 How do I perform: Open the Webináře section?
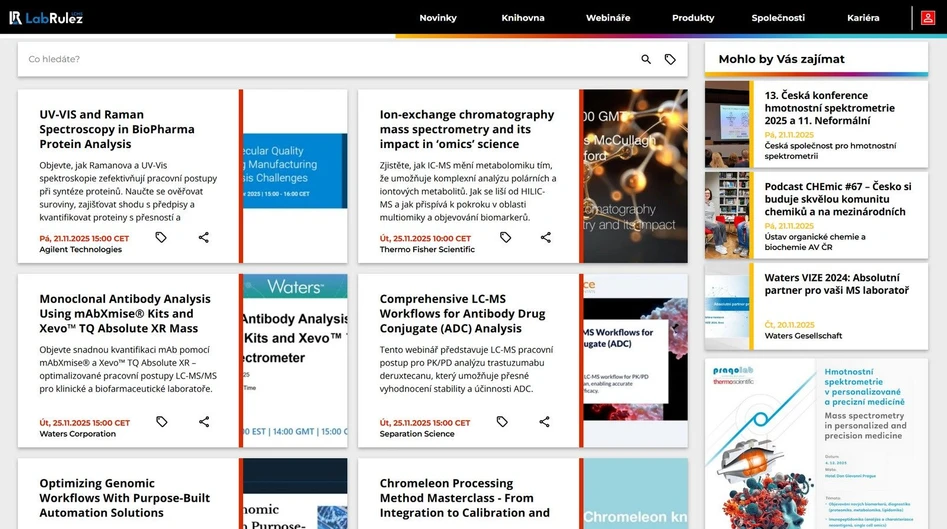[608, 18]
